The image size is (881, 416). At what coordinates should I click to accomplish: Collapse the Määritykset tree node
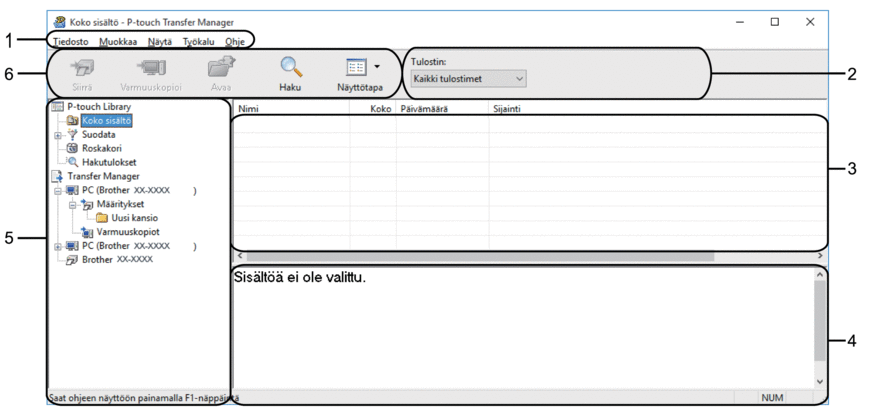[x=71, y=205]
